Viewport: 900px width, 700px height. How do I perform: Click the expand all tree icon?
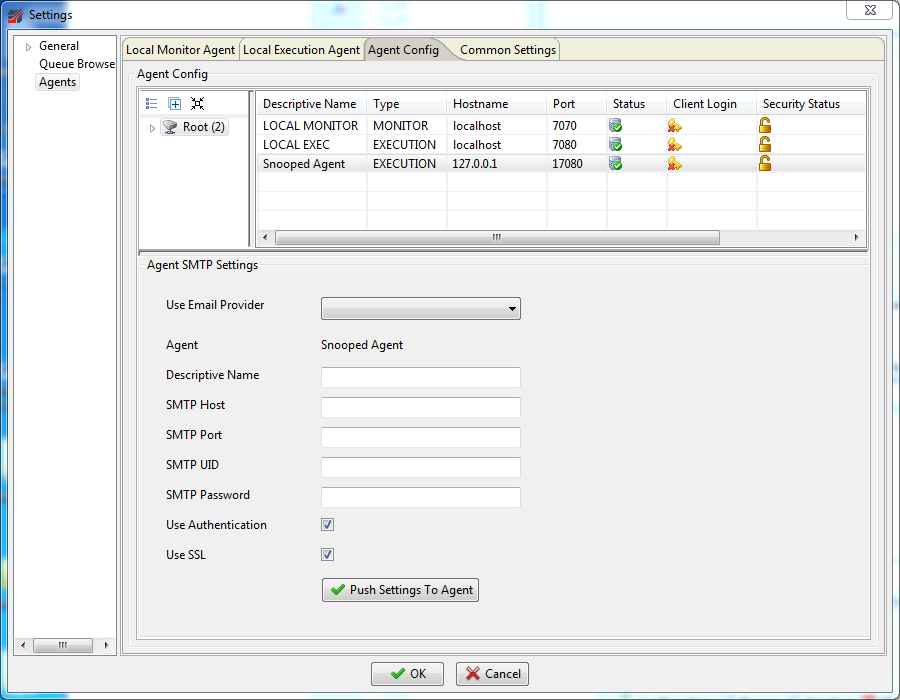(175, 103)
